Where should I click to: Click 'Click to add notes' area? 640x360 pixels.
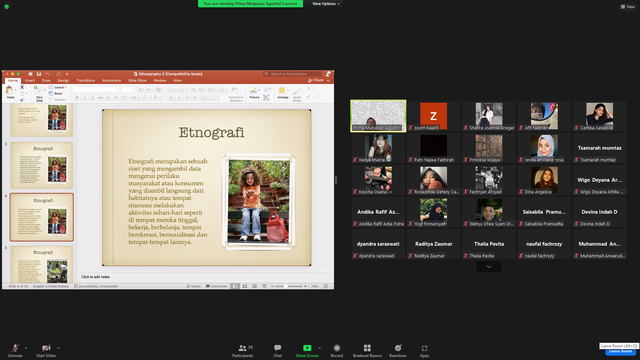click(x=96, y=277)
